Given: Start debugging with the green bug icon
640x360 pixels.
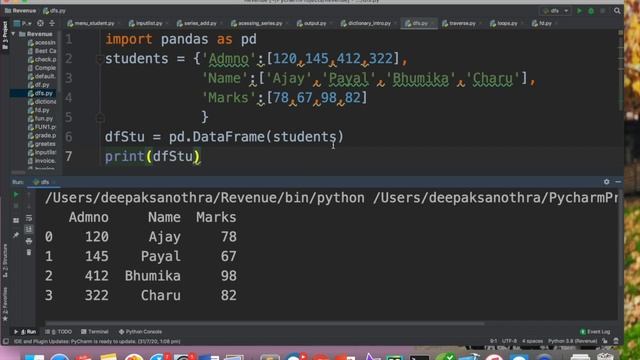Looking at the screenshot, I should tap(591, 11).
